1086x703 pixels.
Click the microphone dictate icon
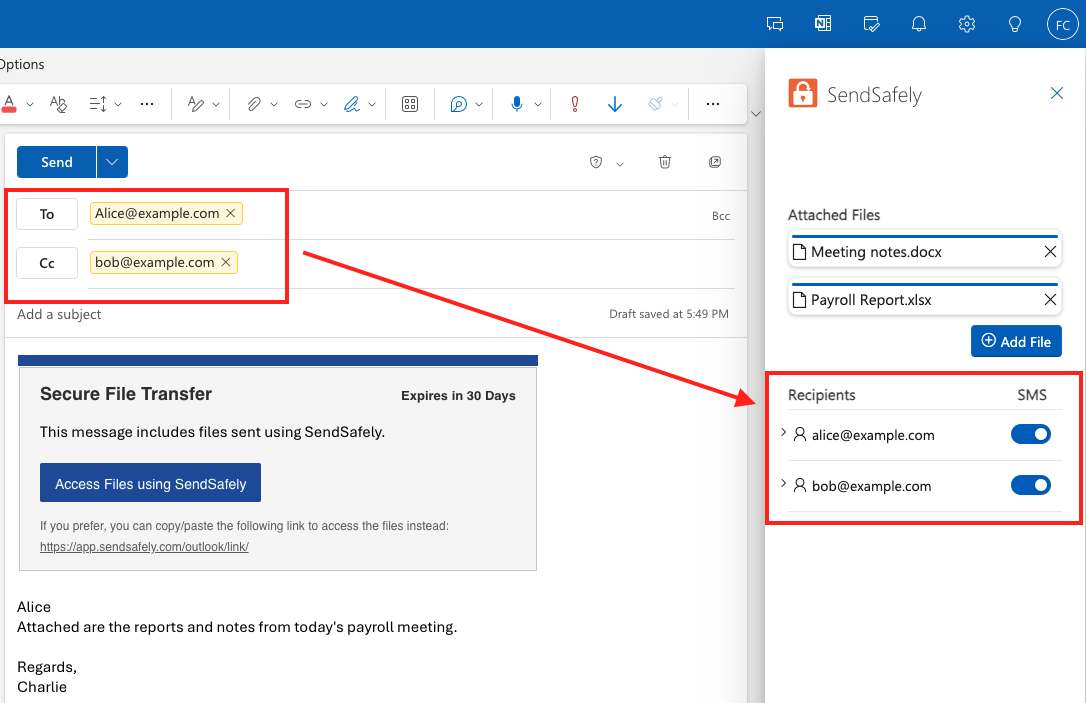(x=517, y=104)
